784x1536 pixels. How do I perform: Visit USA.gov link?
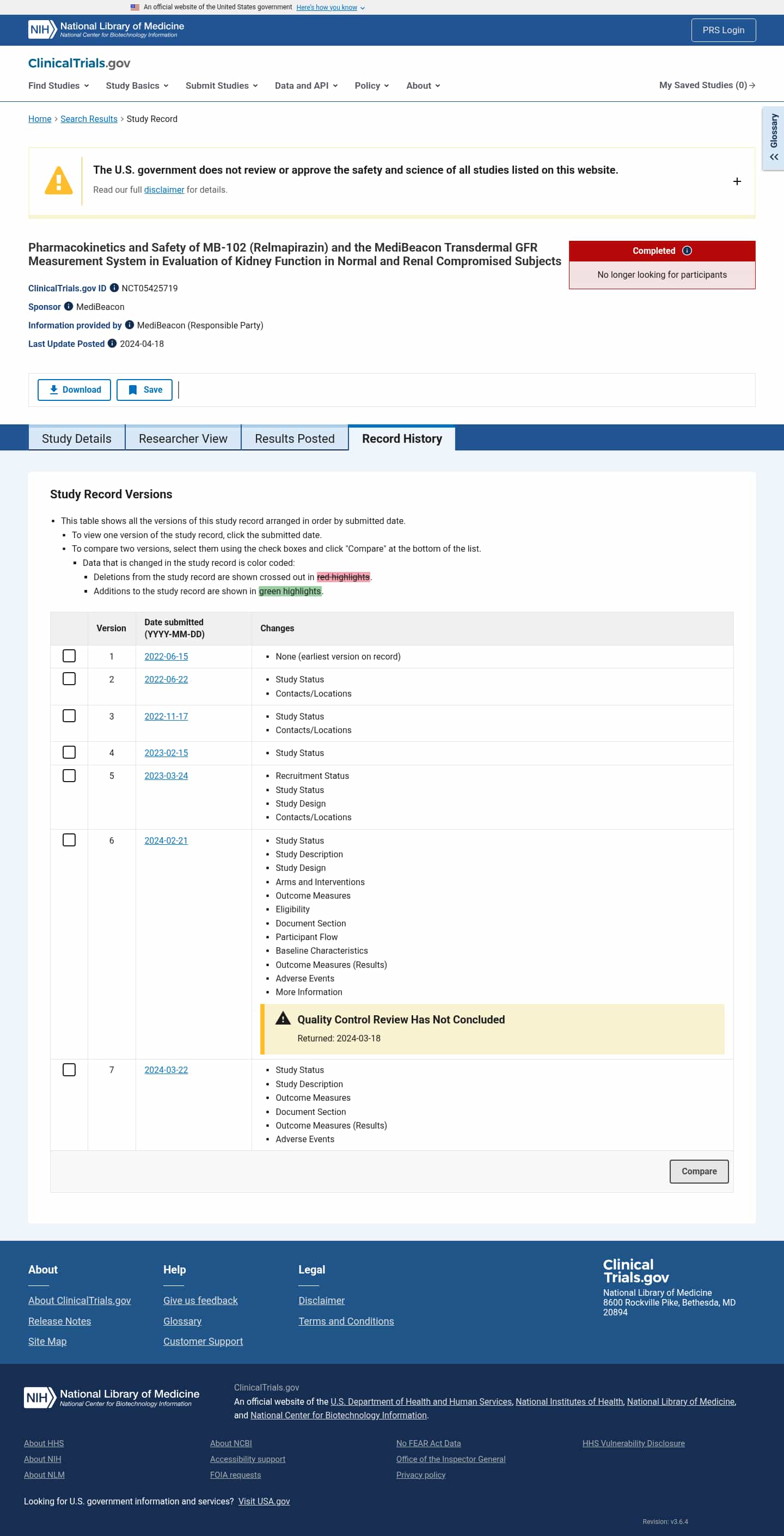264,1501
